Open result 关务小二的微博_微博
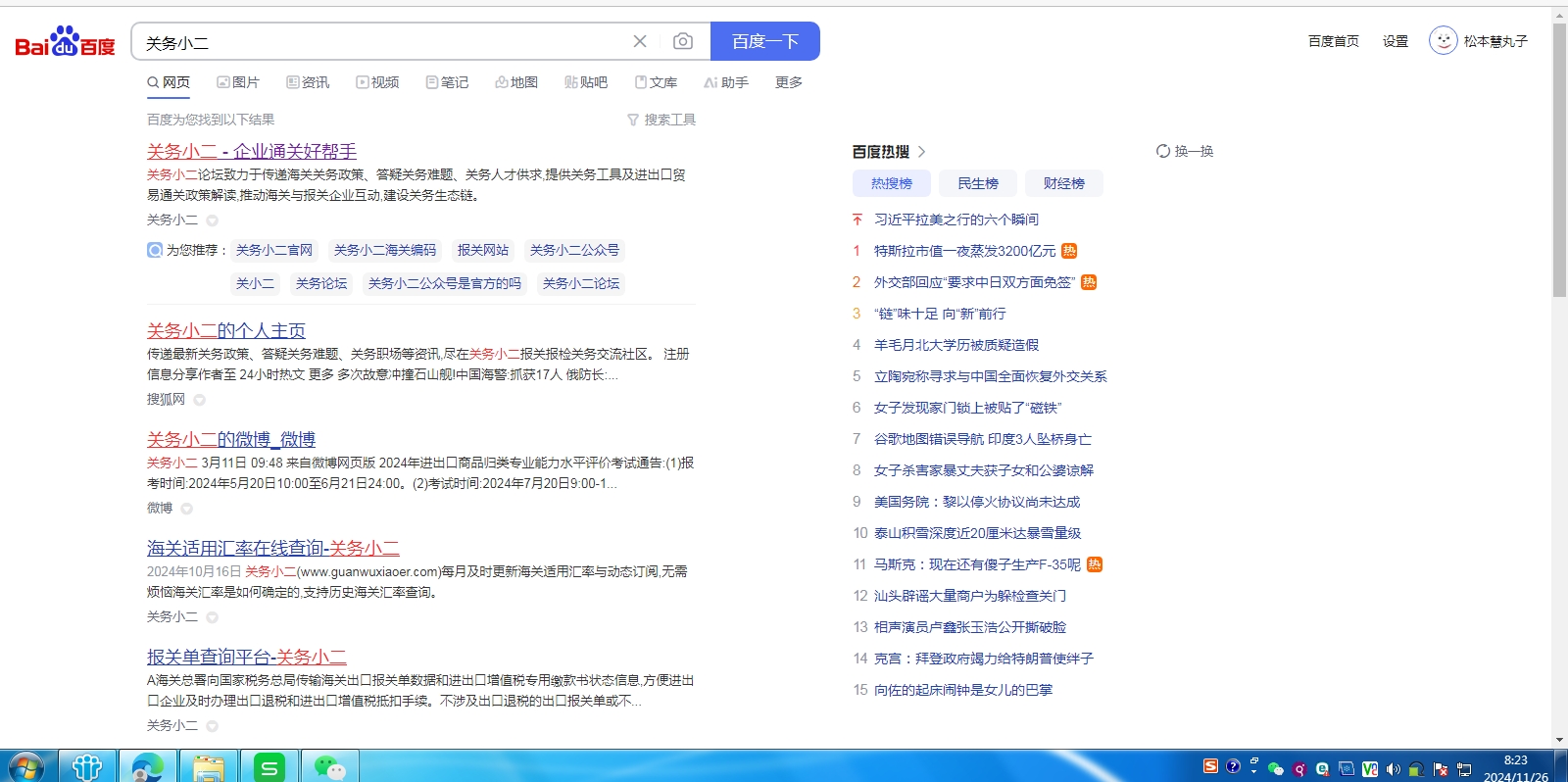Screen dimensions: 1568x782 click(231, 440)
